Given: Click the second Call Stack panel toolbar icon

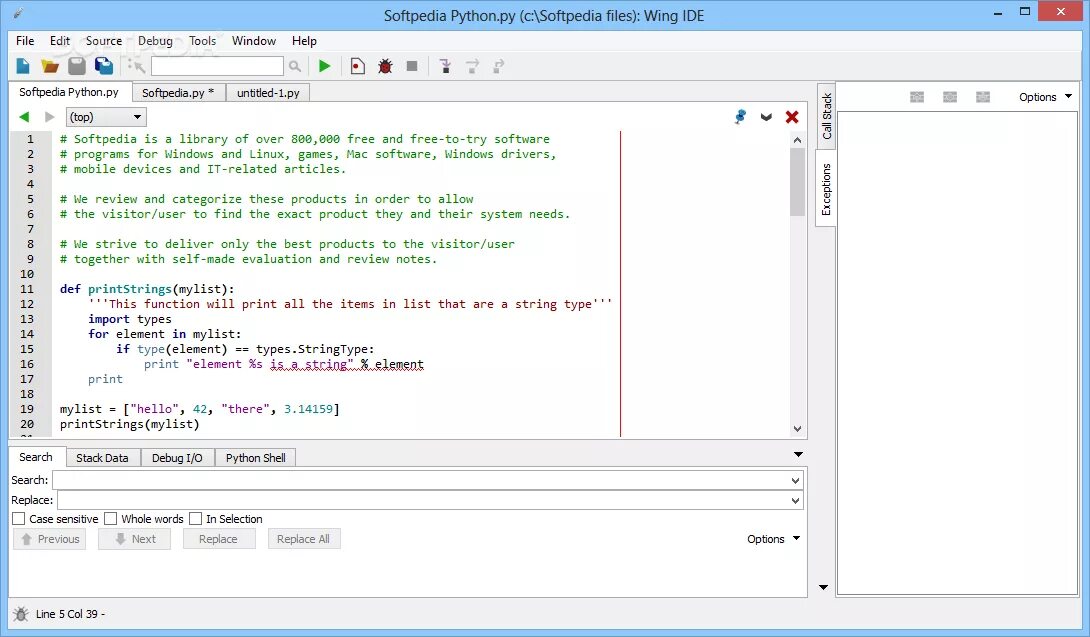Looking at the screenshot, I should [x=950, y=97].
